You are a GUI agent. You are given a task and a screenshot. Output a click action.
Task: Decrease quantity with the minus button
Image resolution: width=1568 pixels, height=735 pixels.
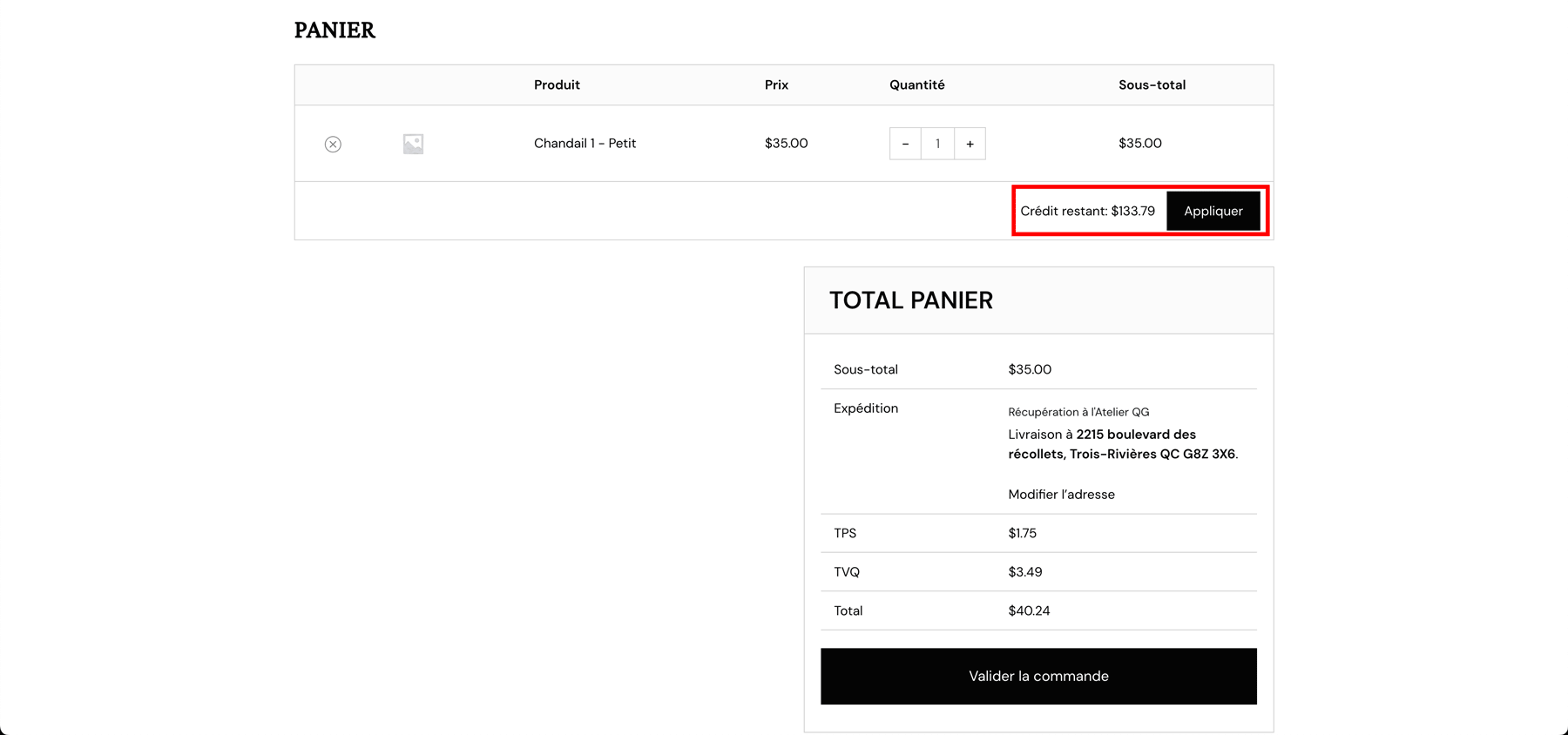pos(905,144)
